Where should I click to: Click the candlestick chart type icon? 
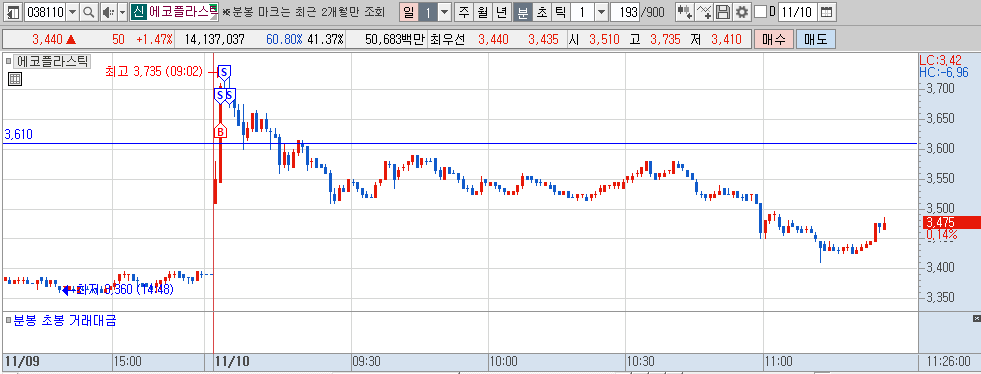[x=685, y=12]
